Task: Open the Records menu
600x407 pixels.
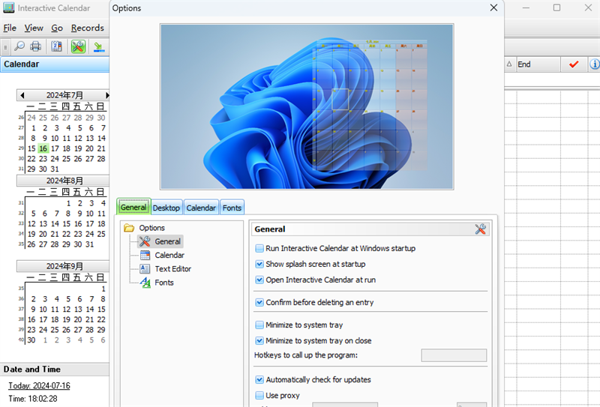Action: click(87, 28)
